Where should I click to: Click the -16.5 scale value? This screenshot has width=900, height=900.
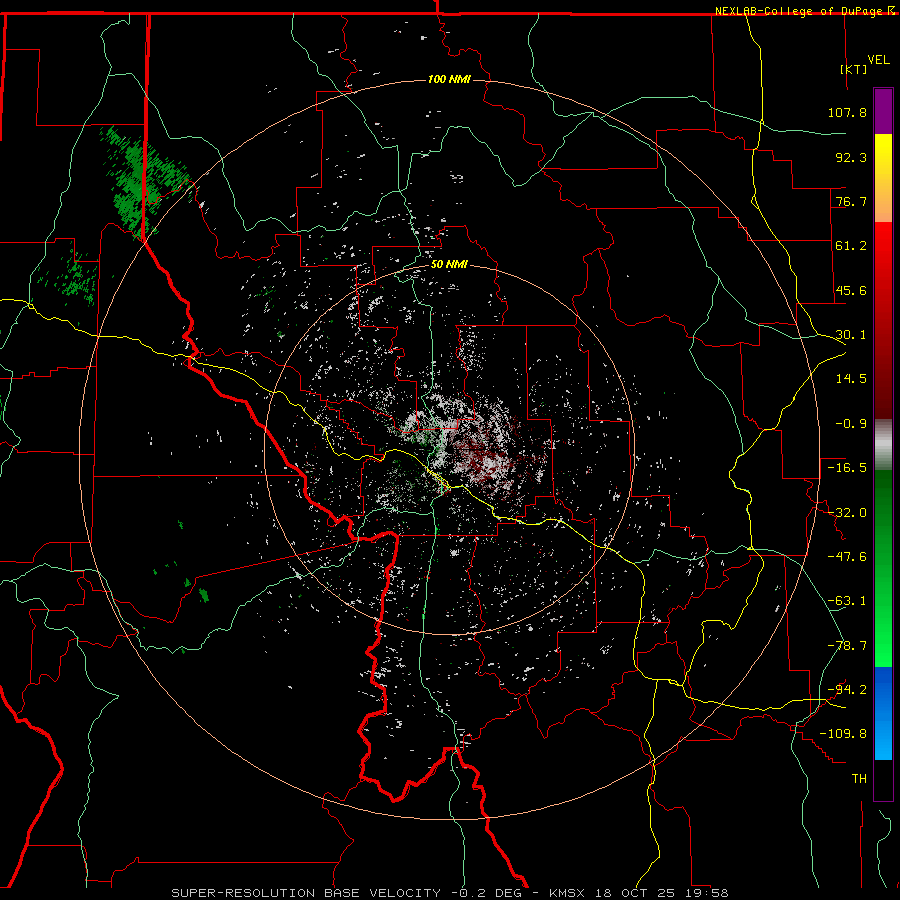tap(847, 468)
